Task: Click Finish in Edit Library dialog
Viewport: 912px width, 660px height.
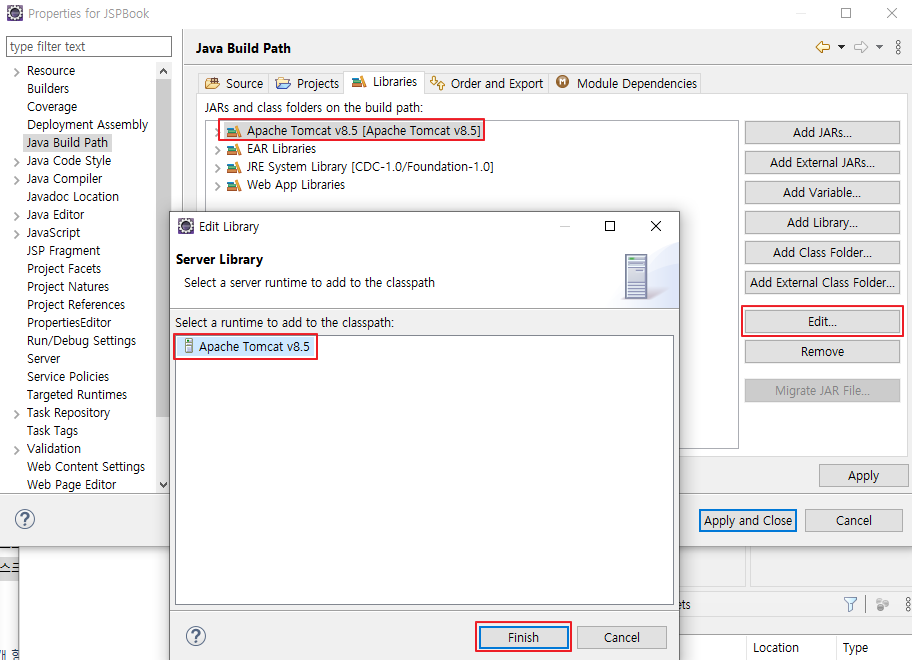Action: [x=523, y=637]
